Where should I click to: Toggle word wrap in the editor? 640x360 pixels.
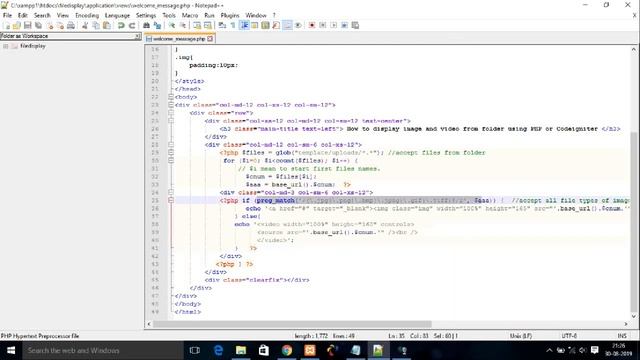pyautogui.click(x=222, y=25)
